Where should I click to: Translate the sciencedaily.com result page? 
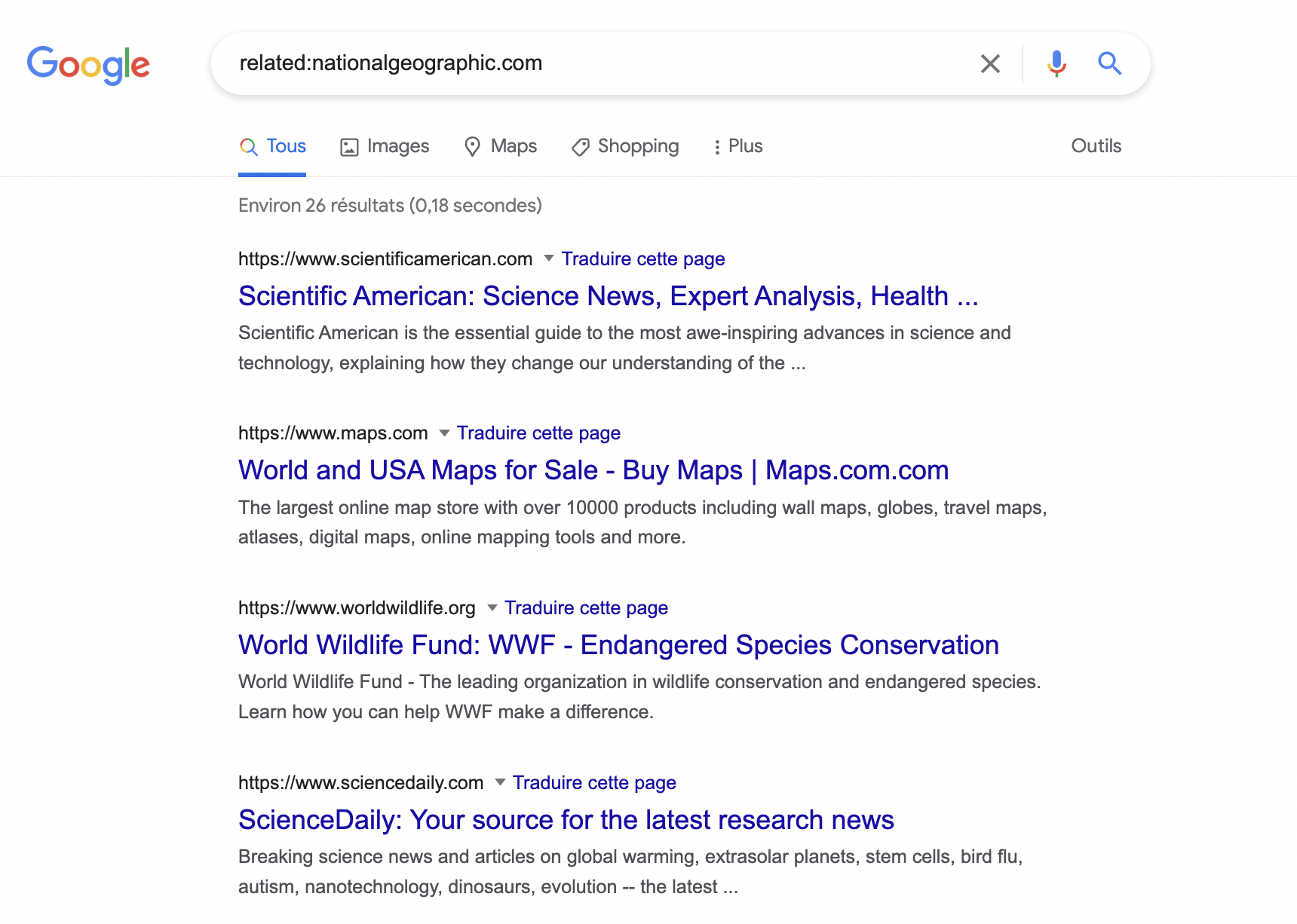tap(594, 783)
